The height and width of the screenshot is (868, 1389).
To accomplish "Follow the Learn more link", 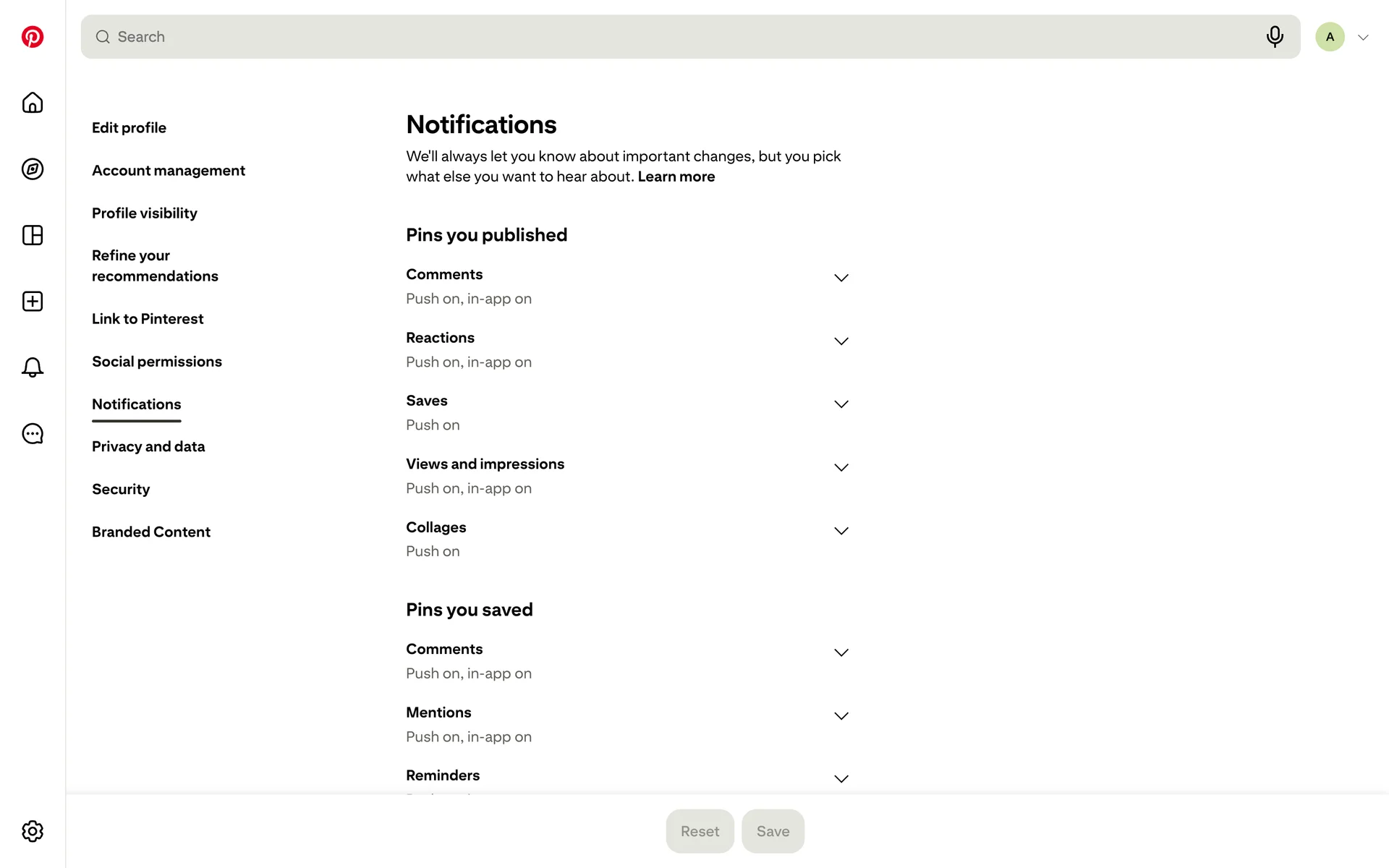I will click(676, 176).
